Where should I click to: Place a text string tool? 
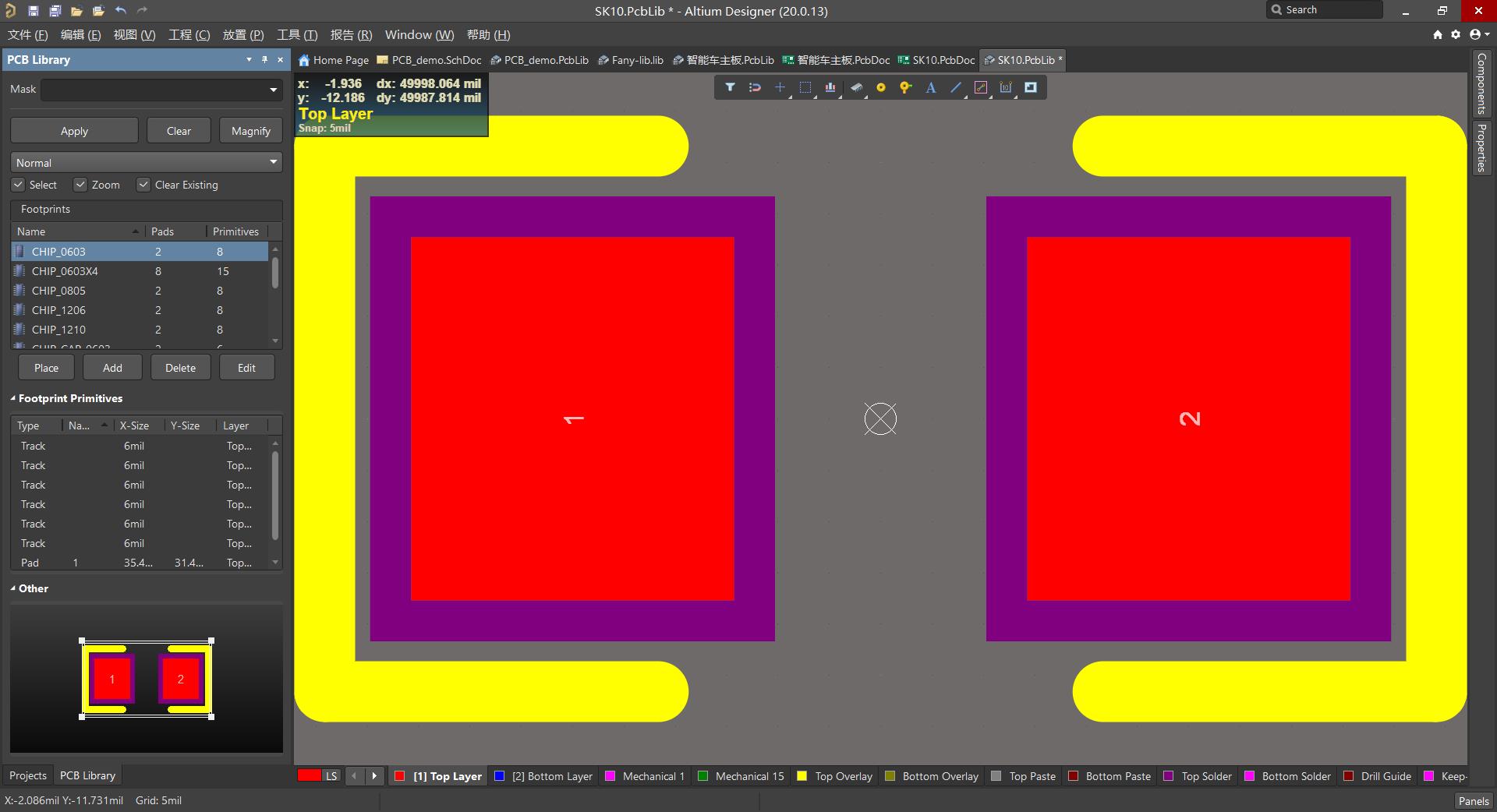pos(930,87)
